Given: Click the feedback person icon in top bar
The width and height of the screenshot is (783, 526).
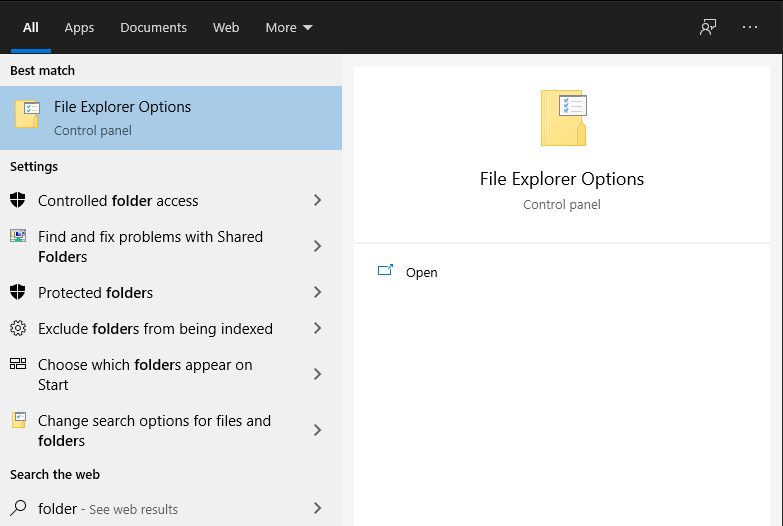Looking at the screenshot, I should pos(708,27).
